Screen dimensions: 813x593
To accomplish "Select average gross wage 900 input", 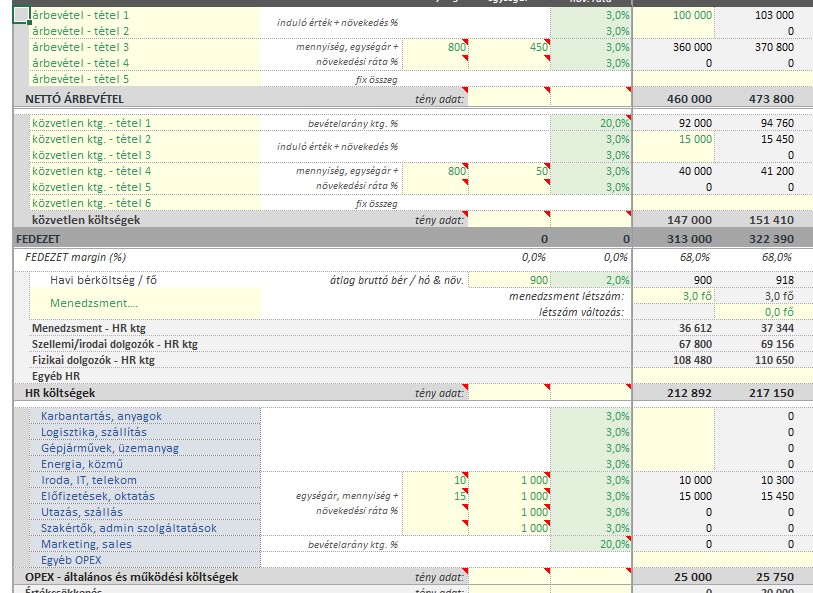I will (x=509, y=280).
